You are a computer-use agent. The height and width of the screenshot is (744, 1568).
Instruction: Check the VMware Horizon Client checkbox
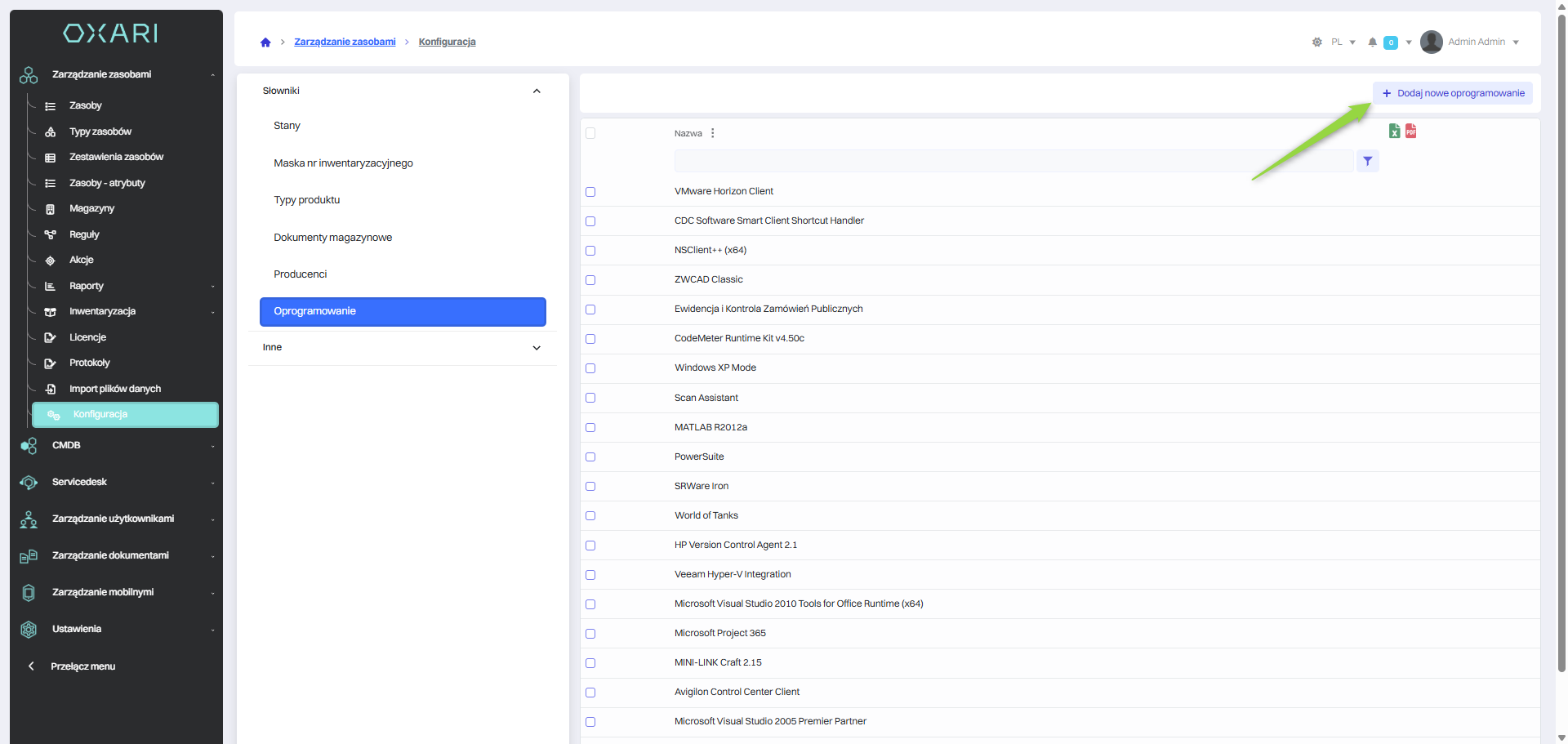click(590, 192)
